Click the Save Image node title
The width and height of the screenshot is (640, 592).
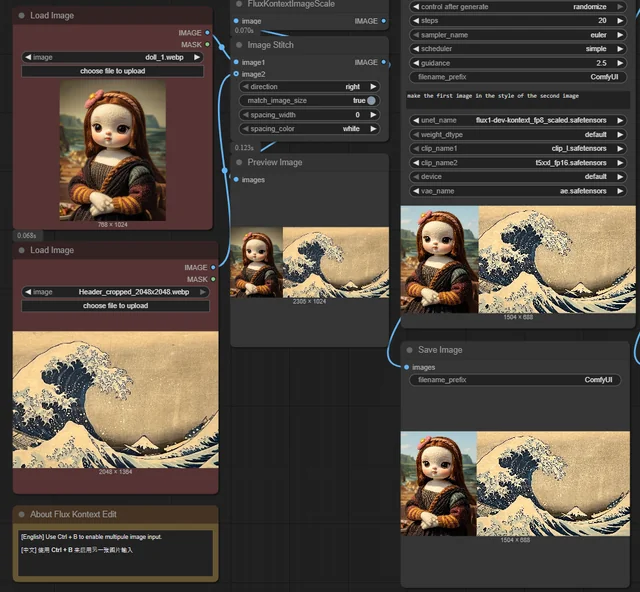(x=440, y=350)
